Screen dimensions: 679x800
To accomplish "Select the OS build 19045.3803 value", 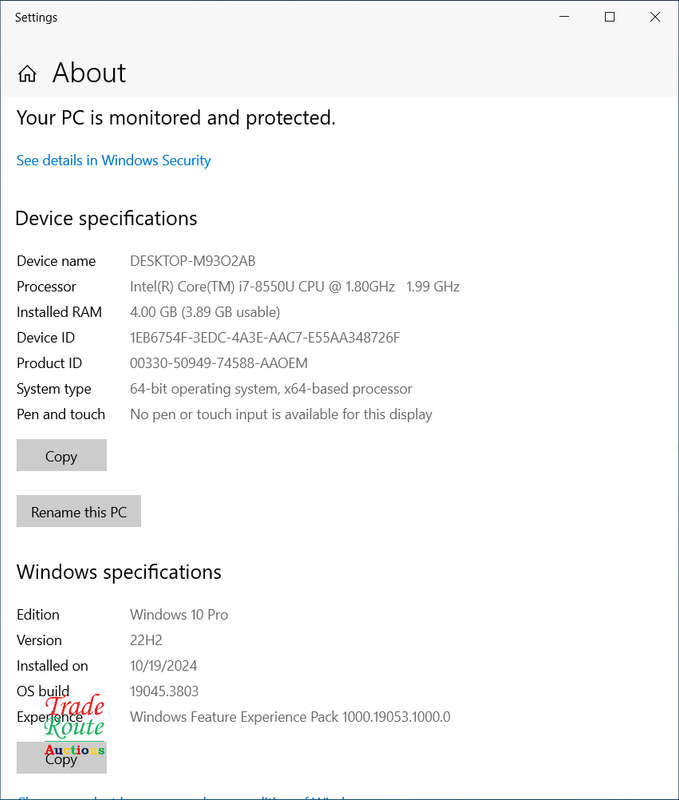I will click(x=164, y=691).
